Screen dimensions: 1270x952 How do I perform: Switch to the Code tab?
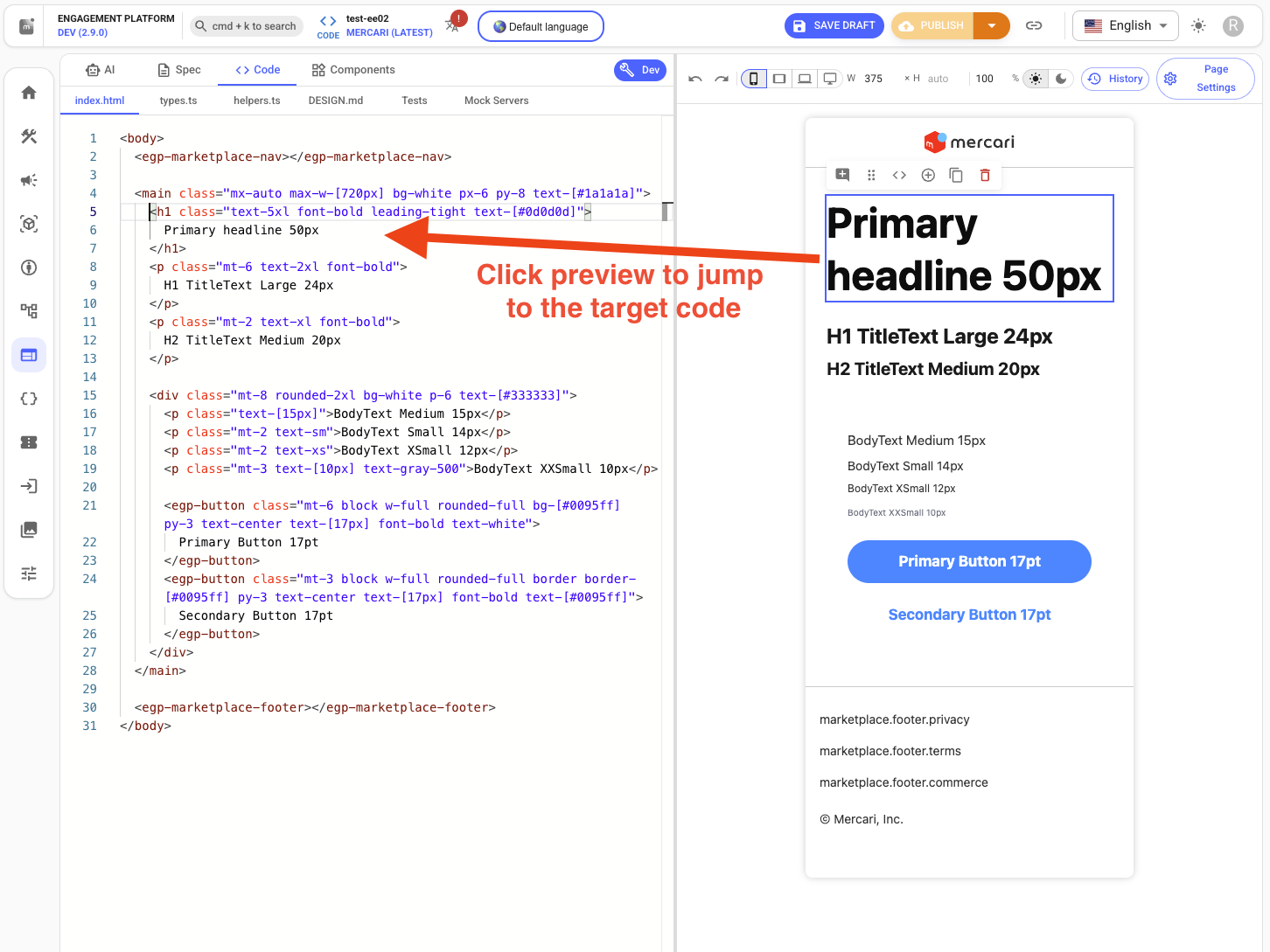[257, 70]
